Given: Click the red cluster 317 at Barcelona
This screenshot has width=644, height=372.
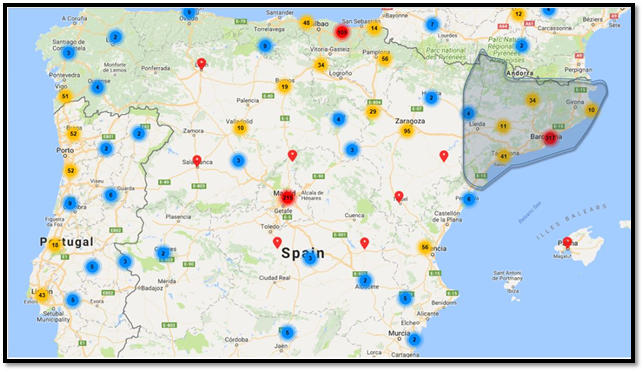Looking at the screenshot, I should pos(550,138).
